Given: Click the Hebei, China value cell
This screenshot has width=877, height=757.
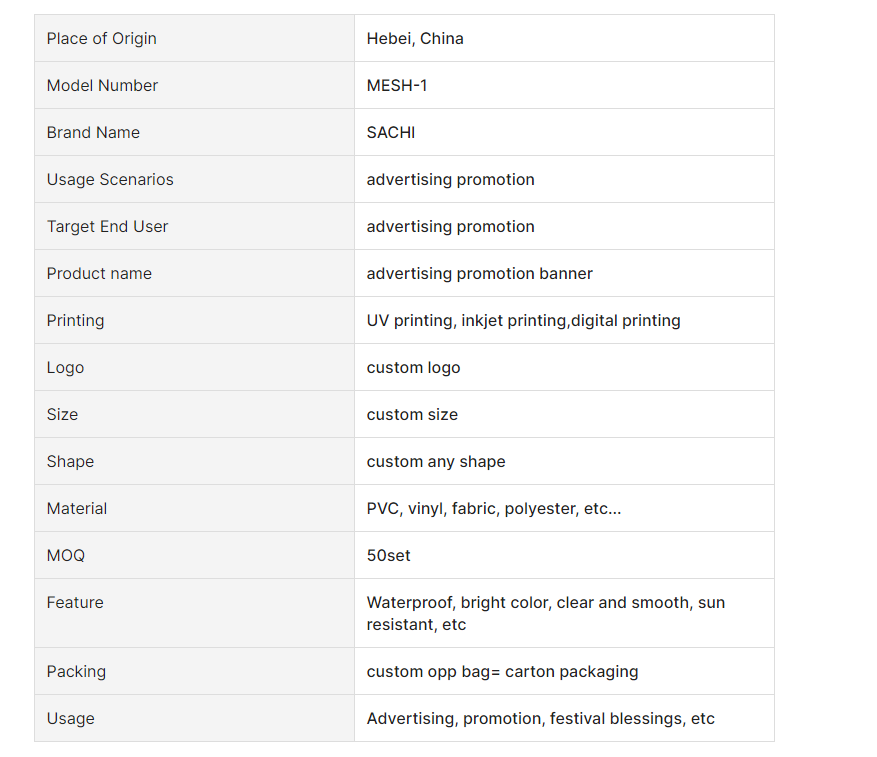Looking at the screenshot, I should [415, 39].
